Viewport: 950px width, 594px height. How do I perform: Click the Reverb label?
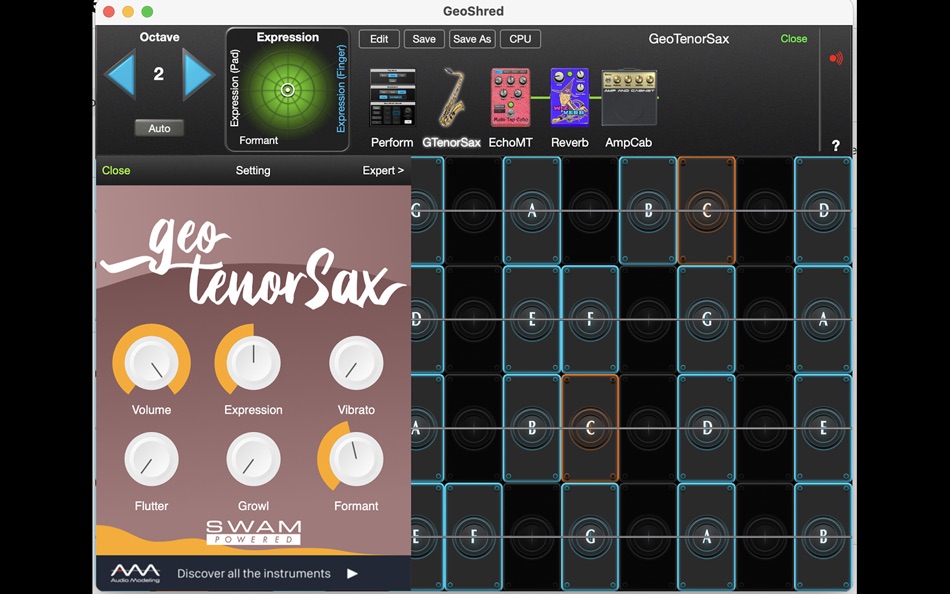click(570, 142)
